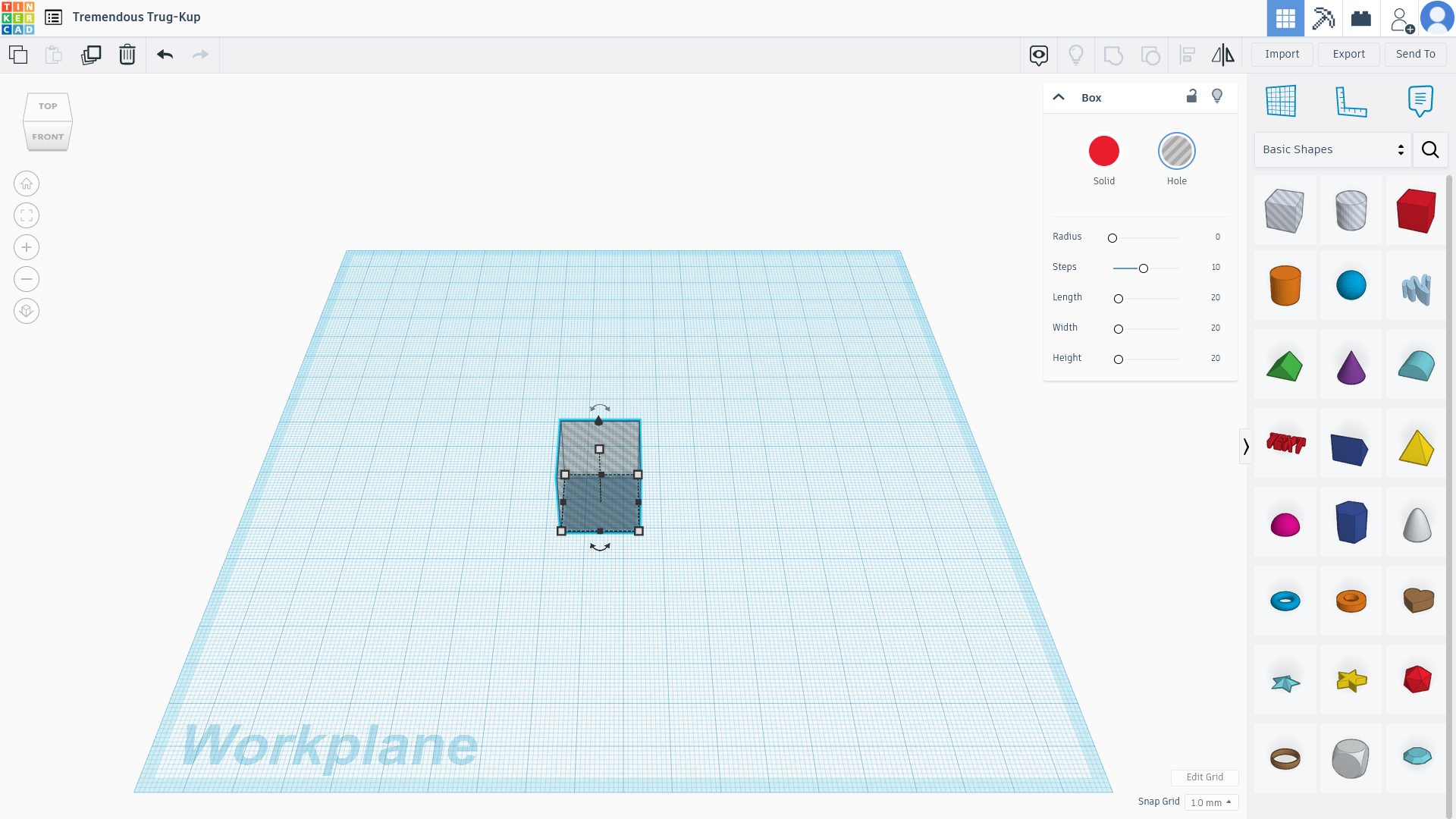Lock the selected Box shape
Screen dimensions: 1456x819
pos(1191,96)
